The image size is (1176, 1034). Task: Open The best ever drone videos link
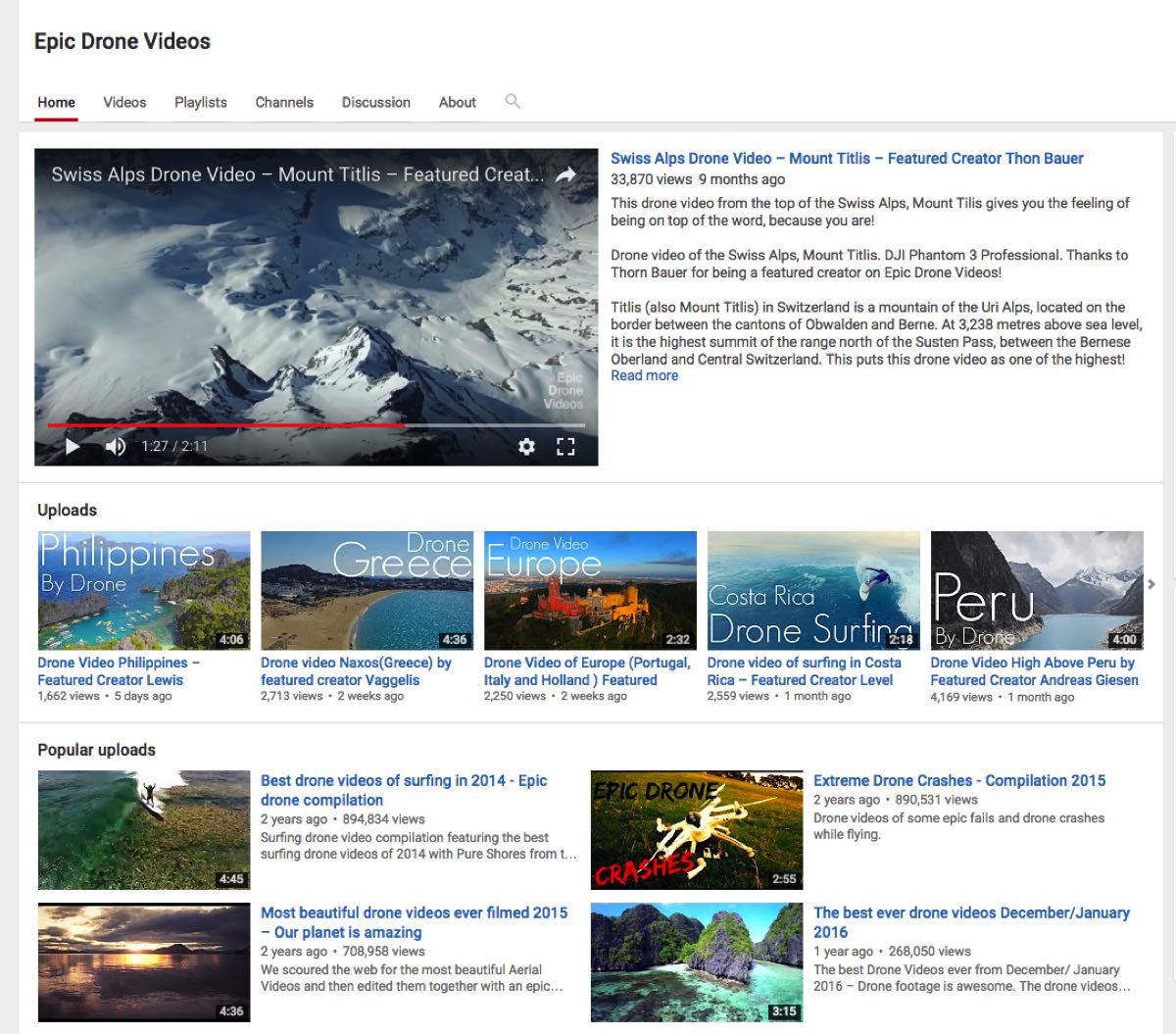point(971,922)
